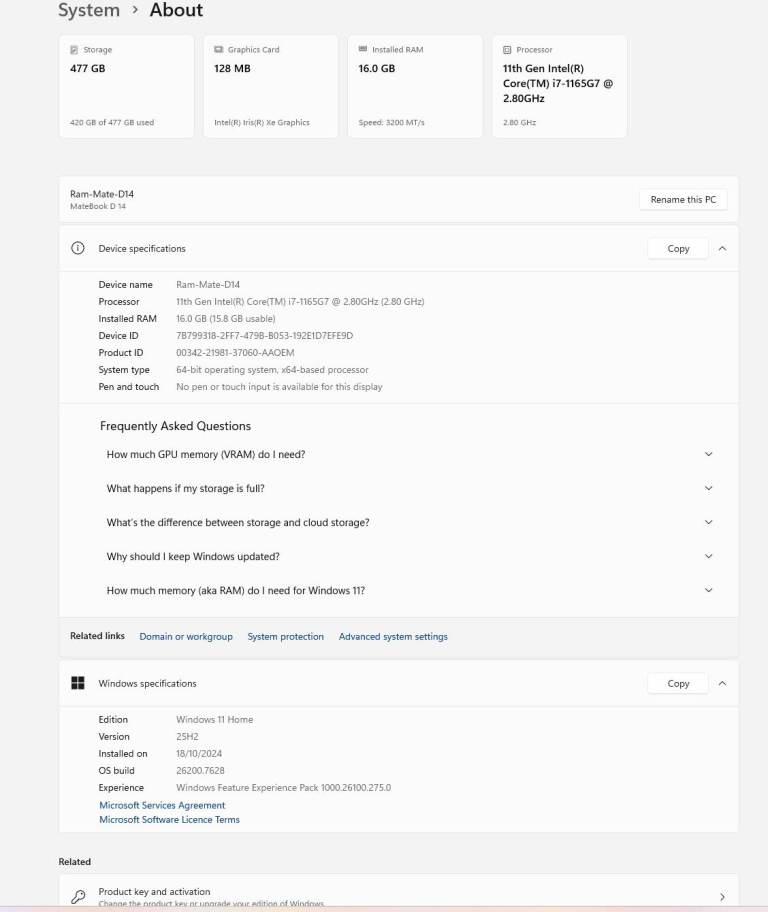Open the Microsoft Services Agreement
Image resolution: width=768 pixels, height=912 pixels.
pyautogui.click(x=162, y=805)
